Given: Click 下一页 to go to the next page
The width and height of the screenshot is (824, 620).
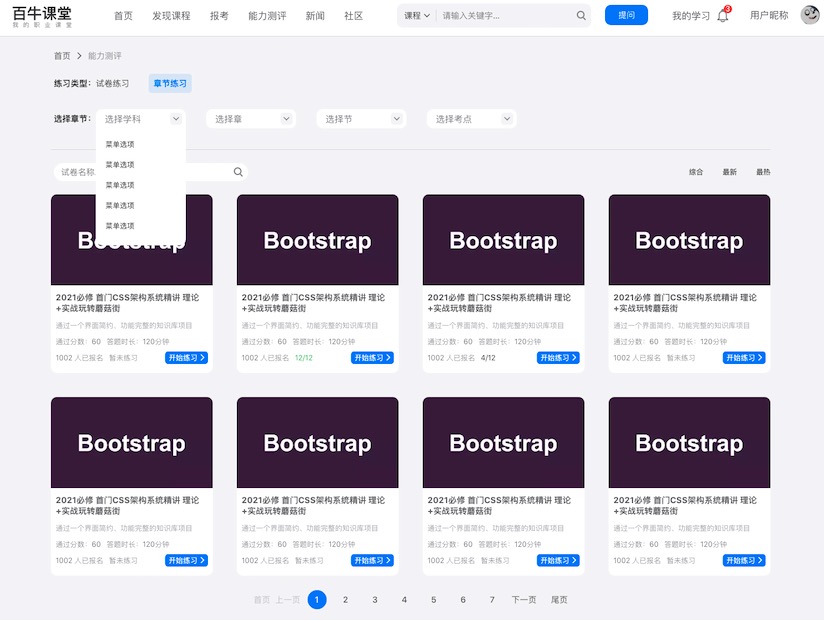Looking at the screenshot, I should 524,600.
